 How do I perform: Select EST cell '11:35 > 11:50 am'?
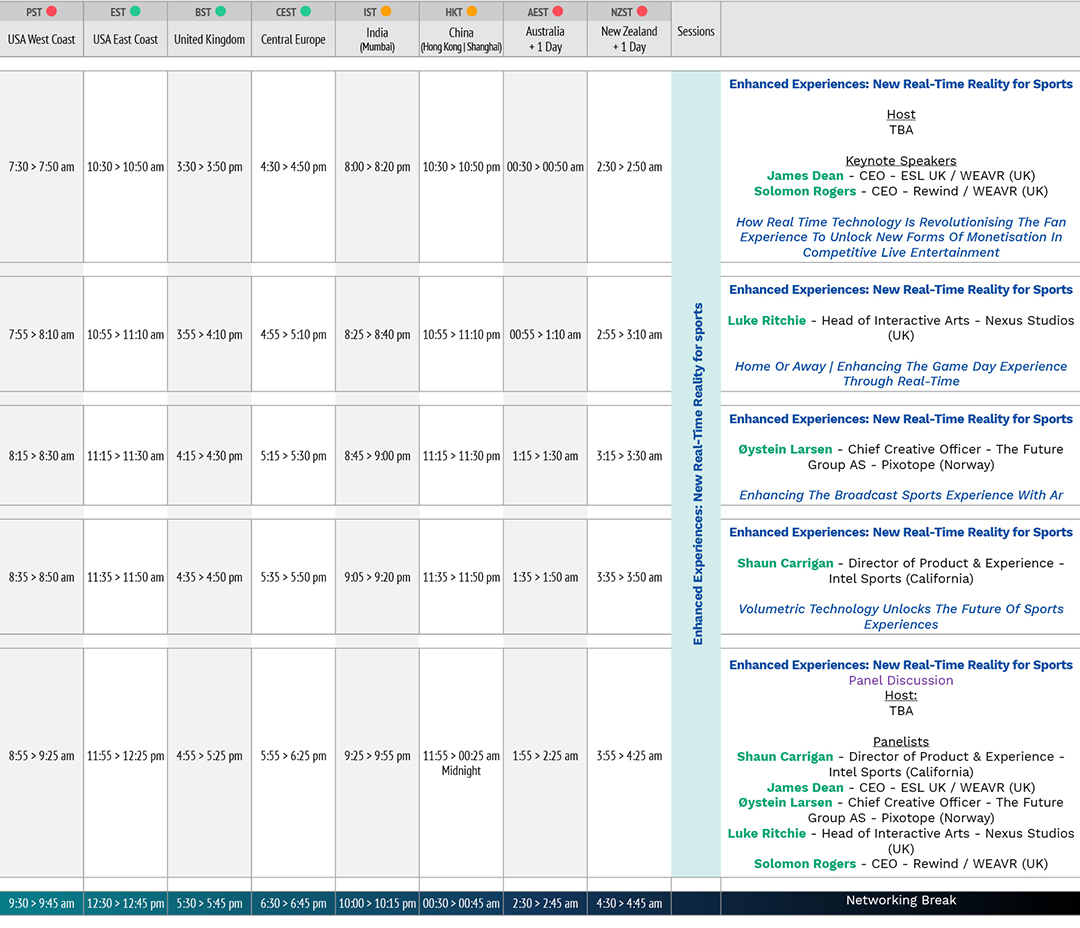[x=125, y=577]
